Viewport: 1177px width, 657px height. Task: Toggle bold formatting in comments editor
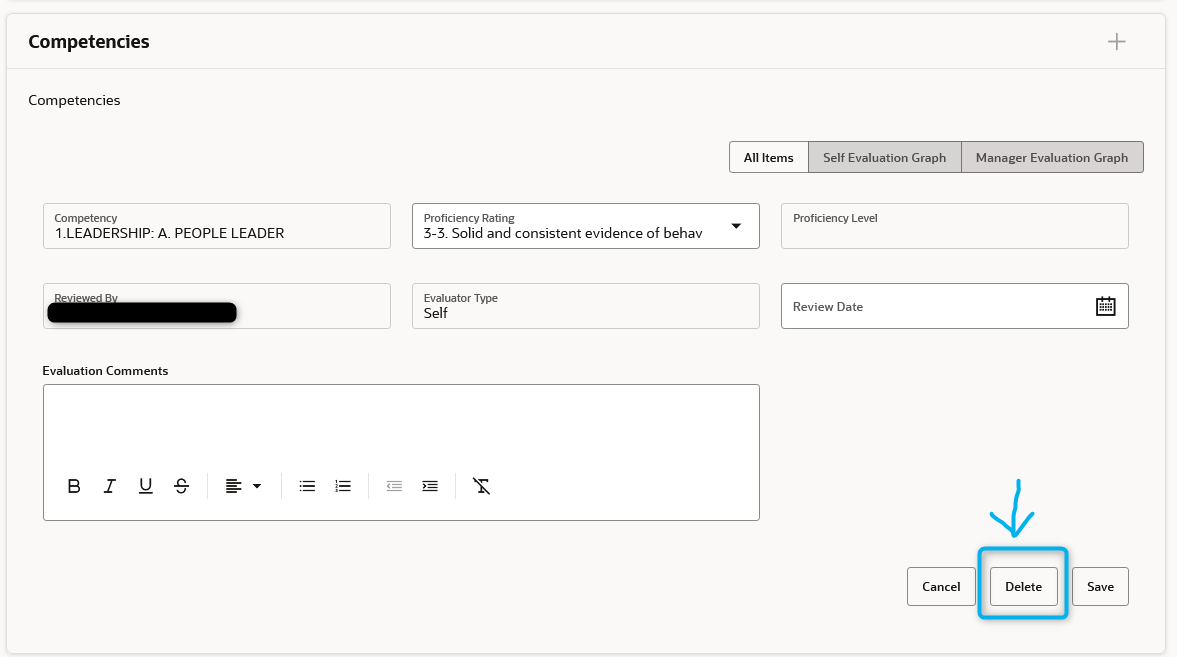(74, 486)
